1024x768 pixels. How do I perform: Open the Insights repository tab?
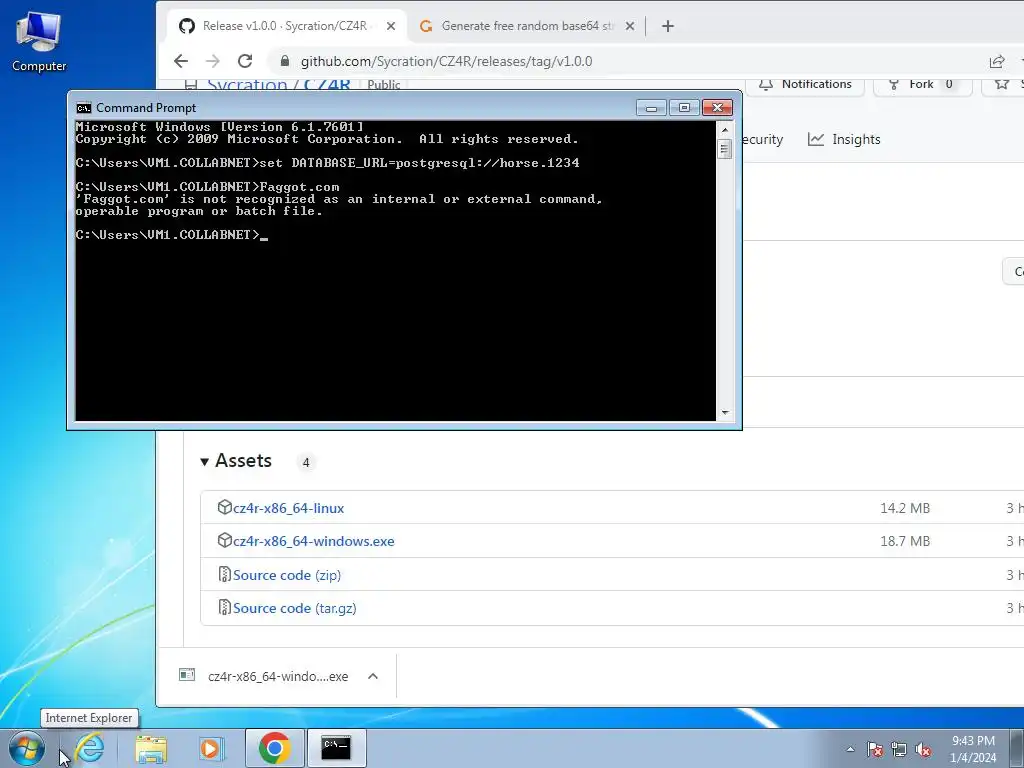[844, 139]
